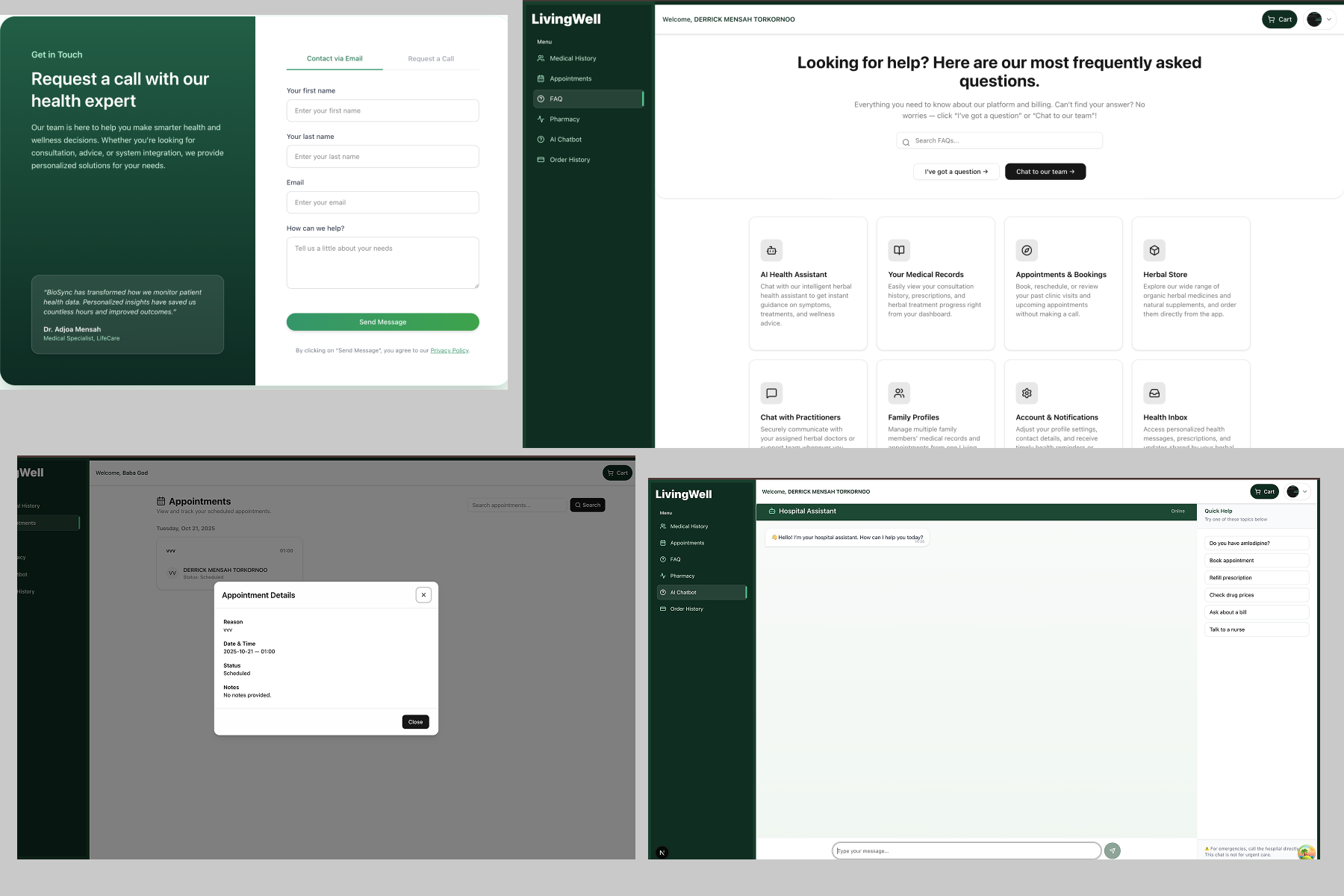This screenshot has height=896, width=1344.
Task: Select the 'Talk to a nurse' quick help option
Action: click(1256, 629)
